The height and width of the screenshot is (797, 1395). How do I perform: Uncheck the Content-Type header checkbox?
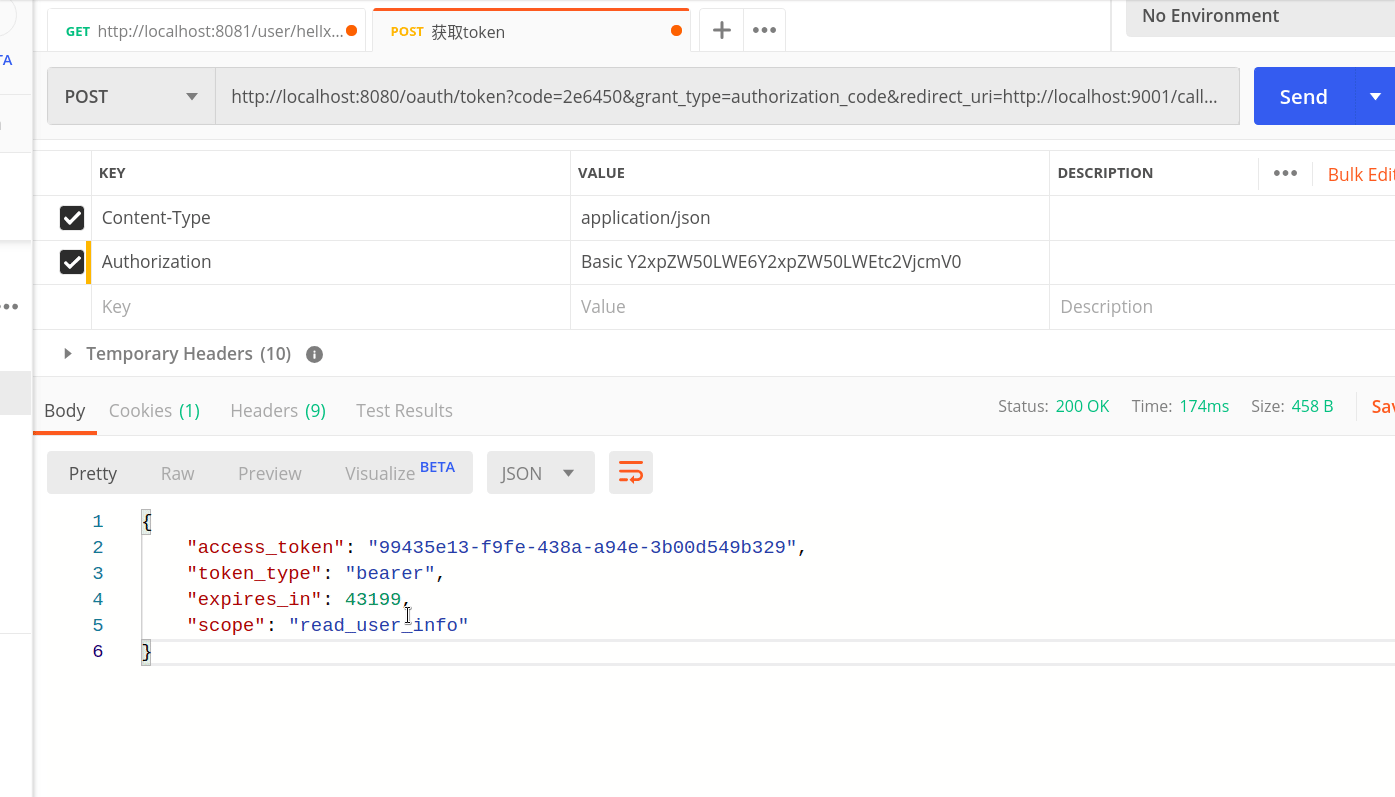pos(71,217)
